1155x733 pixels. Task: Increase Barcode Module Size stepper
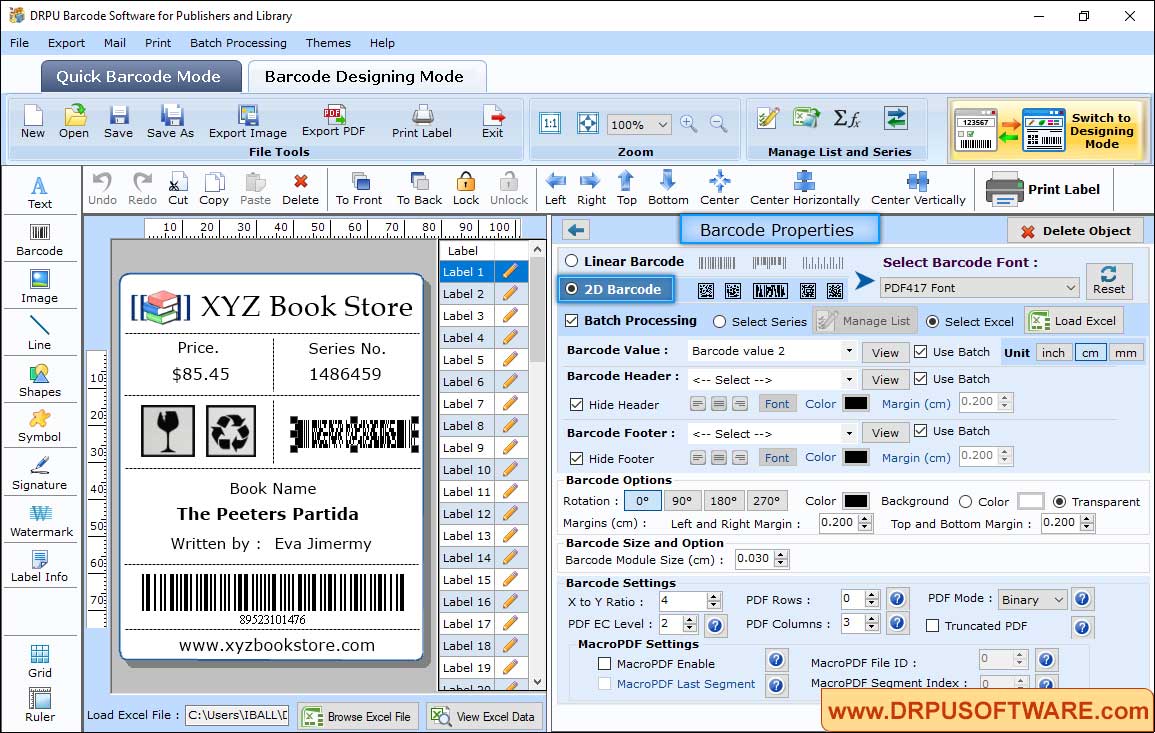(x=782, y=554)
